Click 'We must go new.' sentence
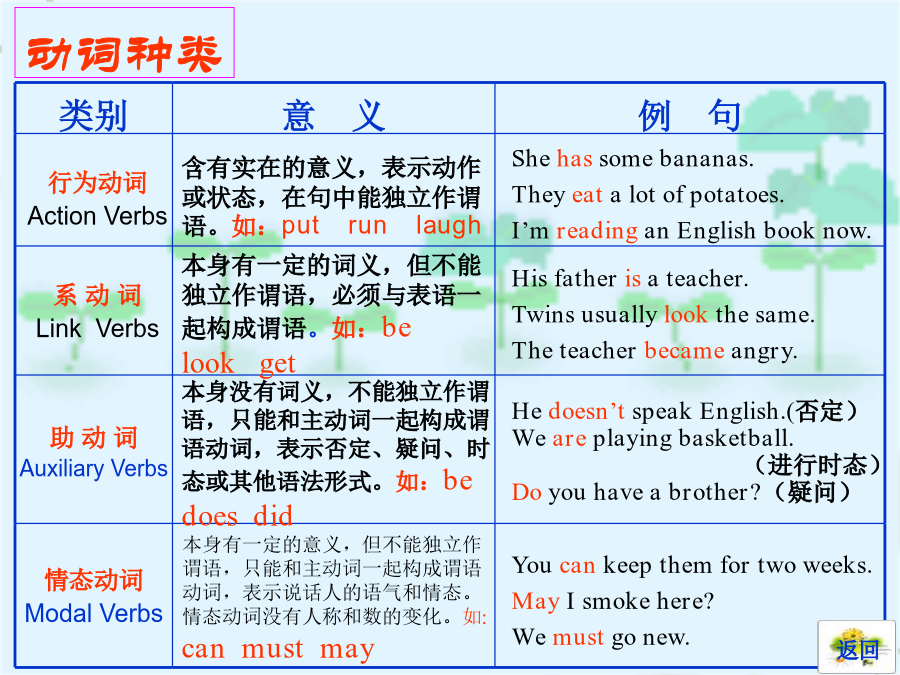Viewport: 900px width, 675px height. pos(600,637)
